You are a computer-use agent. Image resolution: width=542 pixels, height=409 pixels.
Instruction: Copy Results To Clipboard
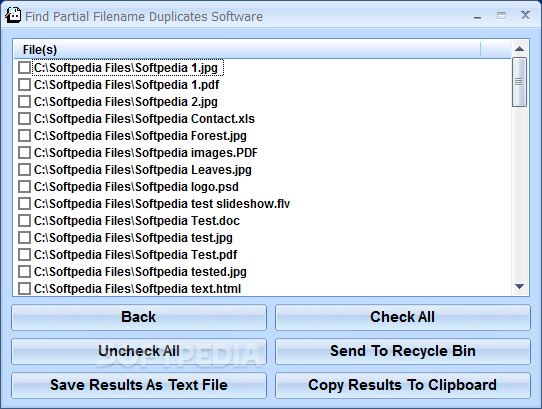point(403,385)
